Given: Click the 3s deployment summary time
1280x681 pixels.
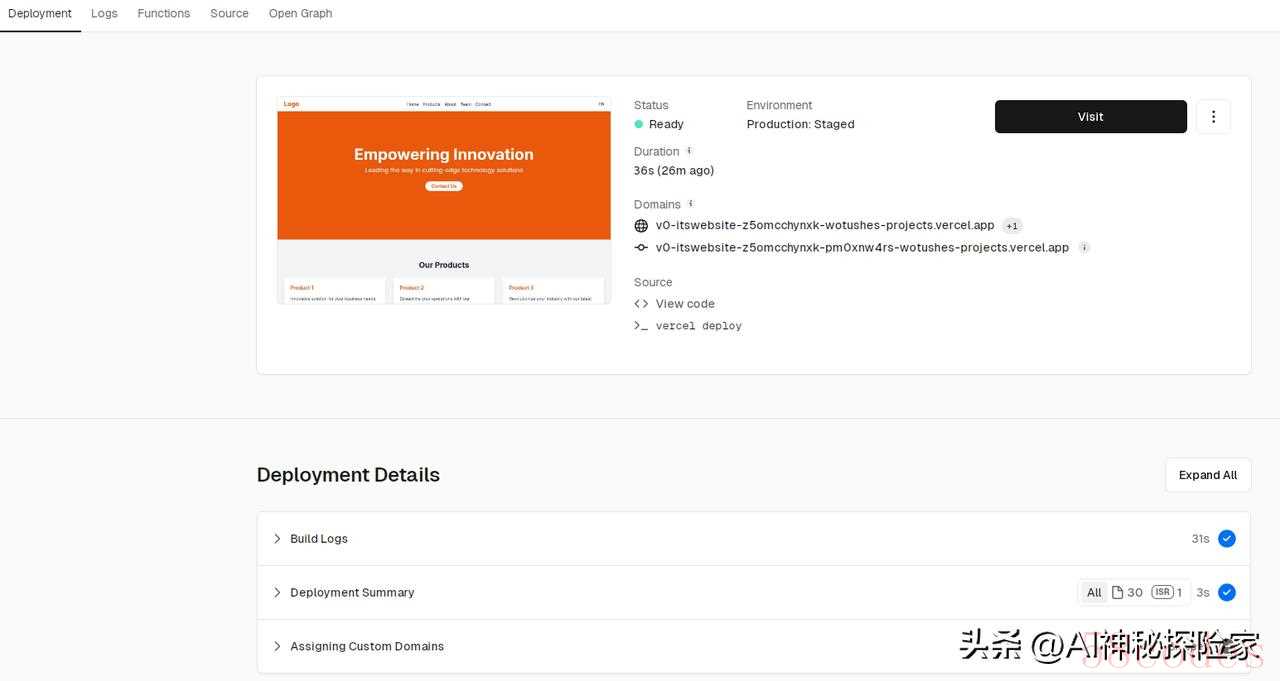Looking at the screenshot, I should click(1203, 593).
